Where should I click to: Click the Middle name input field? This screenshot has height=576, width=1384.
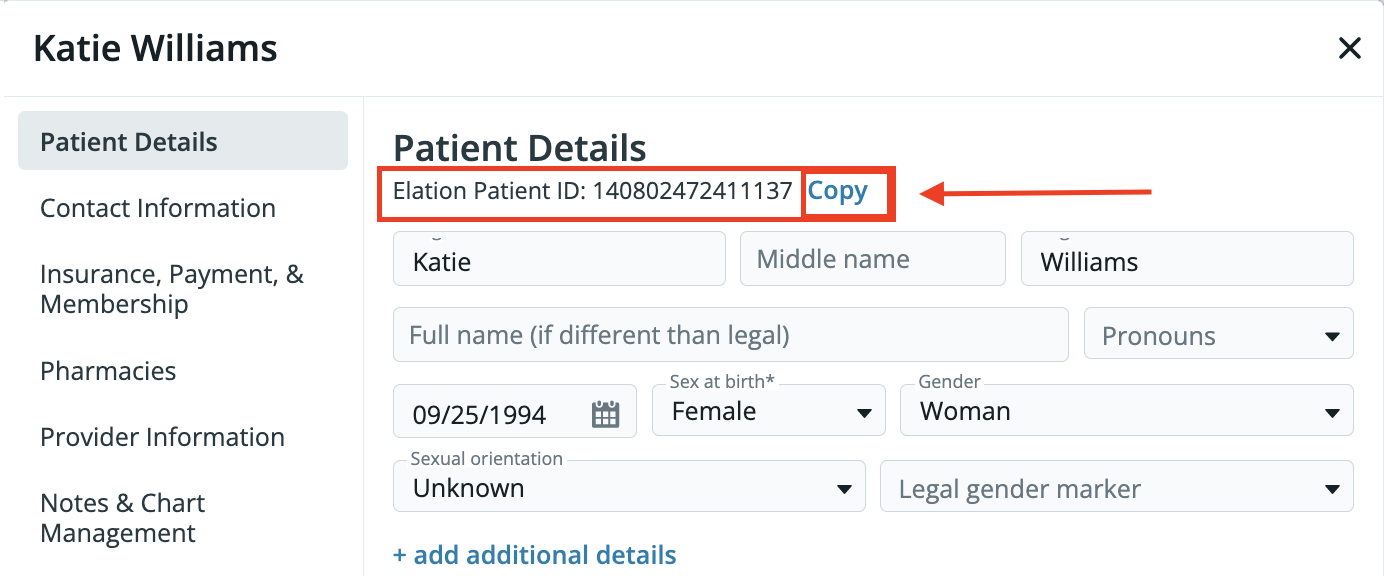coord(872,260)
